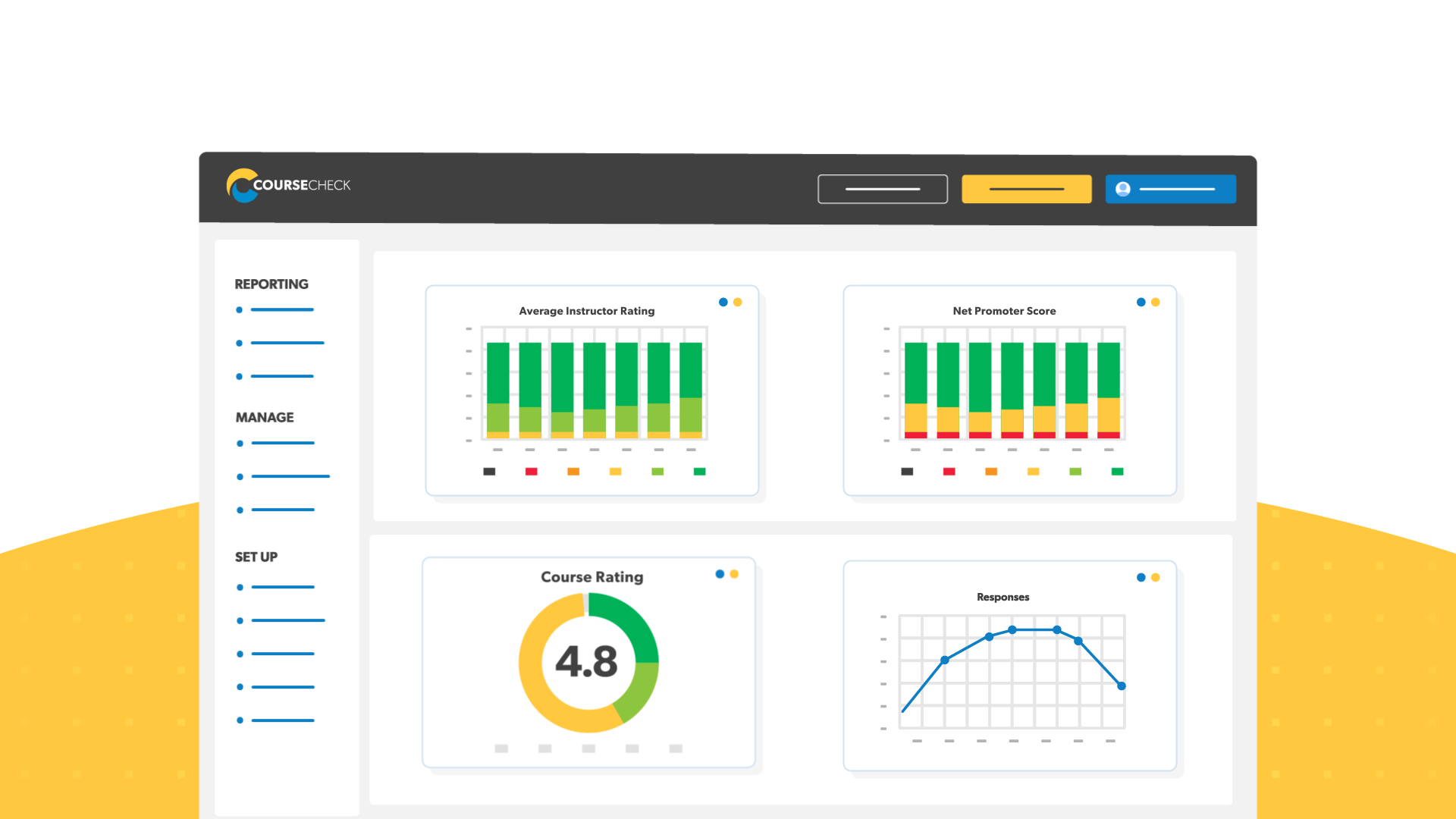Click the blue dot icon on Course Rating card
1456x819 pixels.
click(x=719, y=574)
